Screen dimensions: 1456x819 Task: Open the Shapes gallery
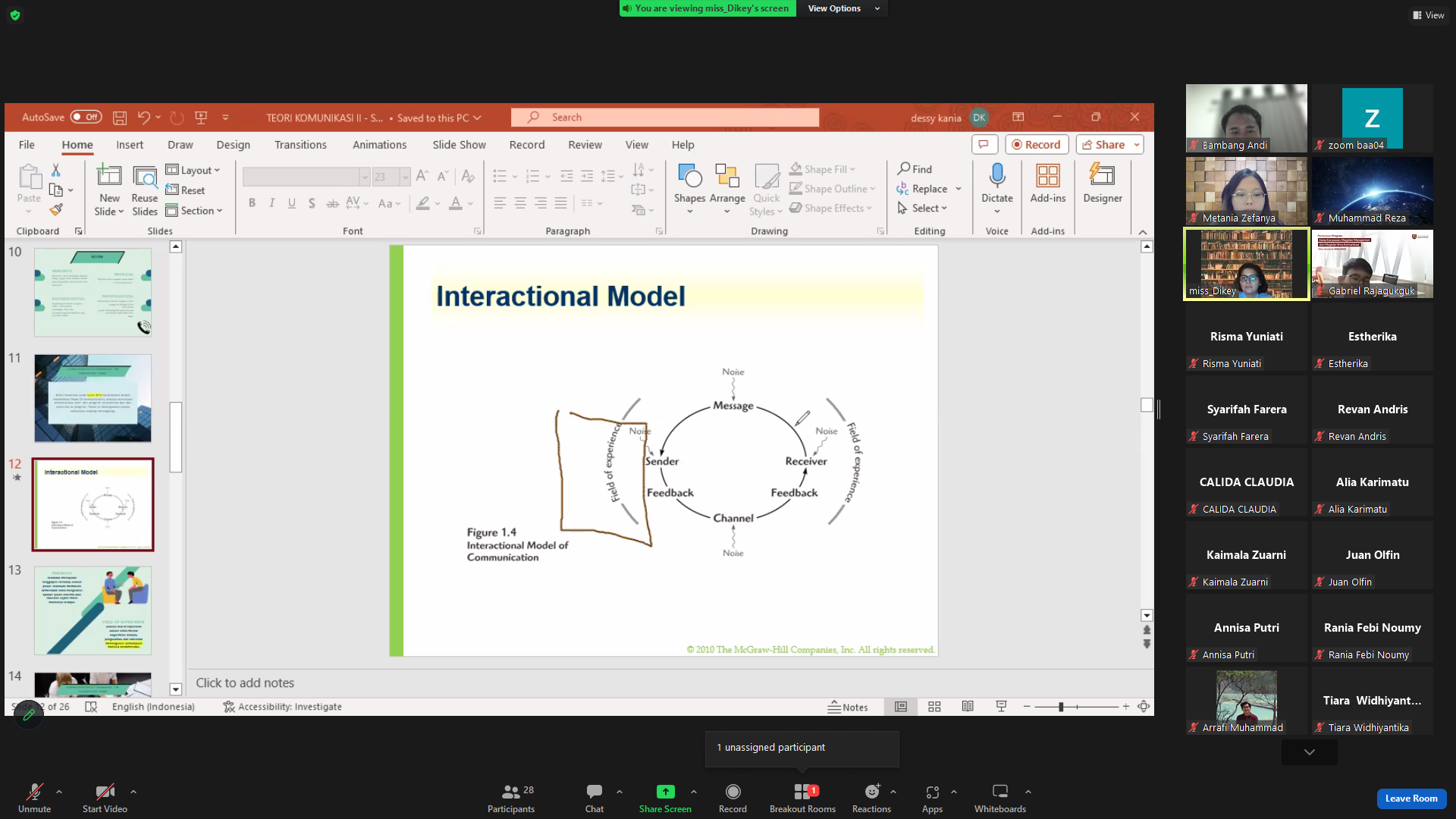tap(690, 189)
